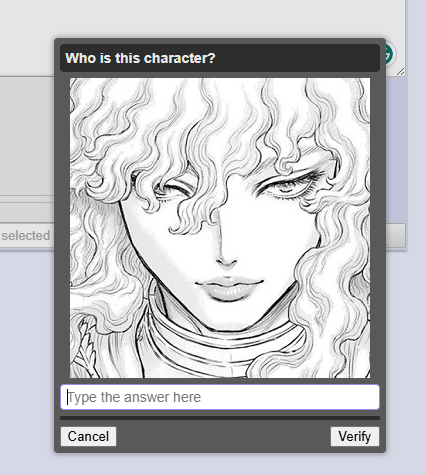Click the text area resize grip handle
The image size is (426, 475).
(x=400, y=71)
